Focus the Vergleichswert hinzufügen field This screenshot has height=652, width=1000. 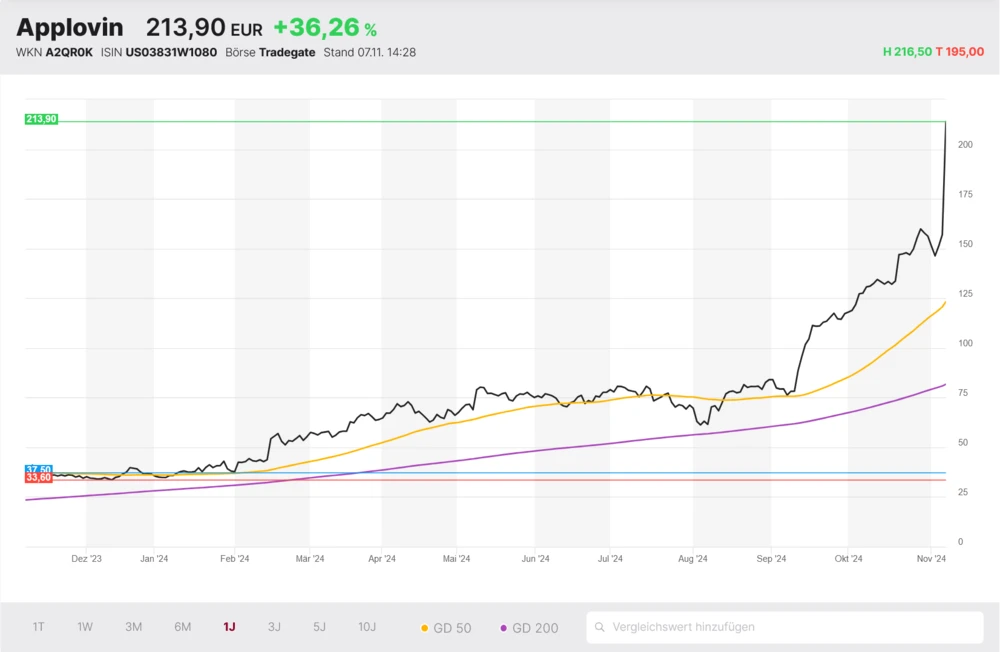[x=790, y=627]
